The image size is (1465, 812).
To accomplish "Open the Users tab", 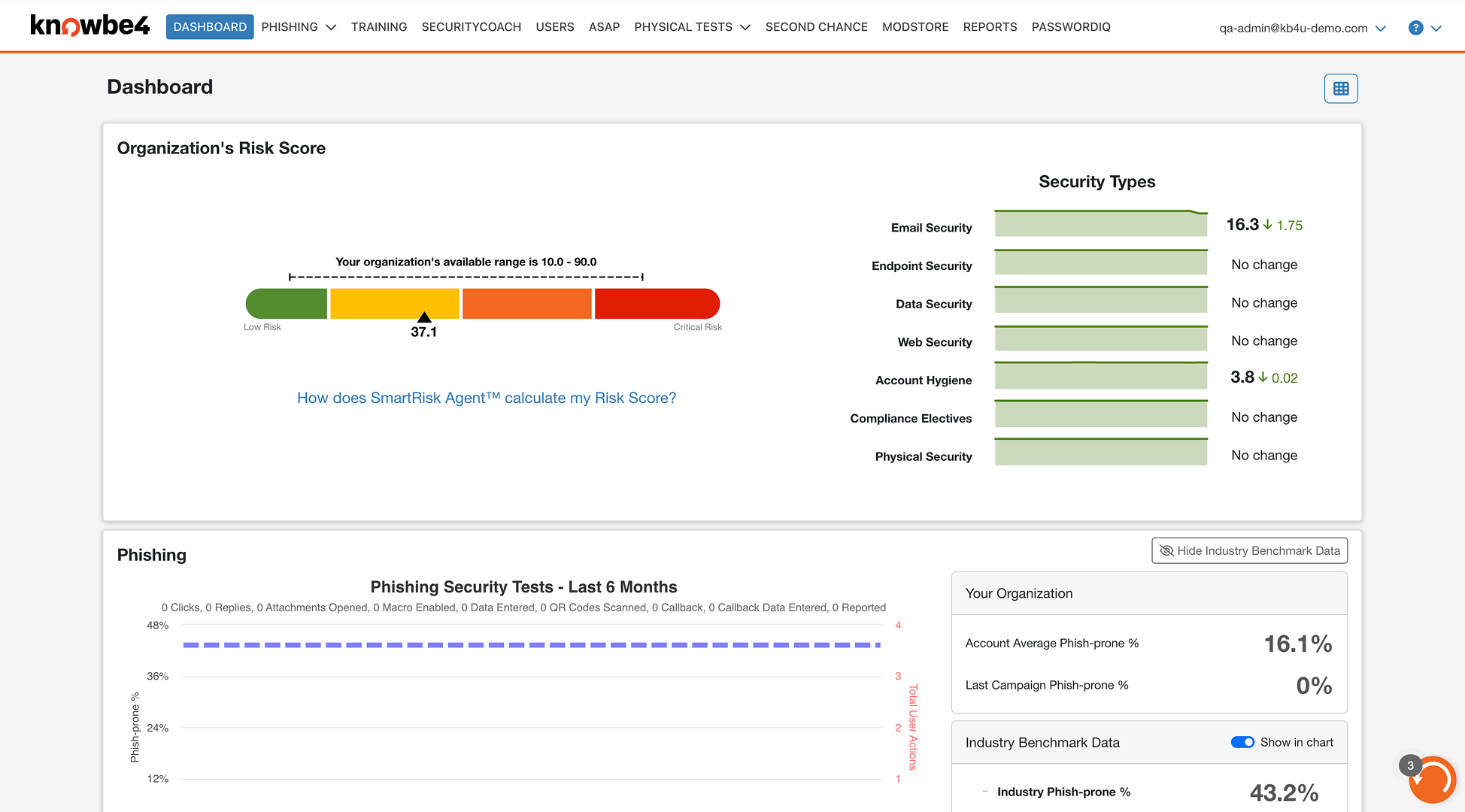I will coord(555,27).
